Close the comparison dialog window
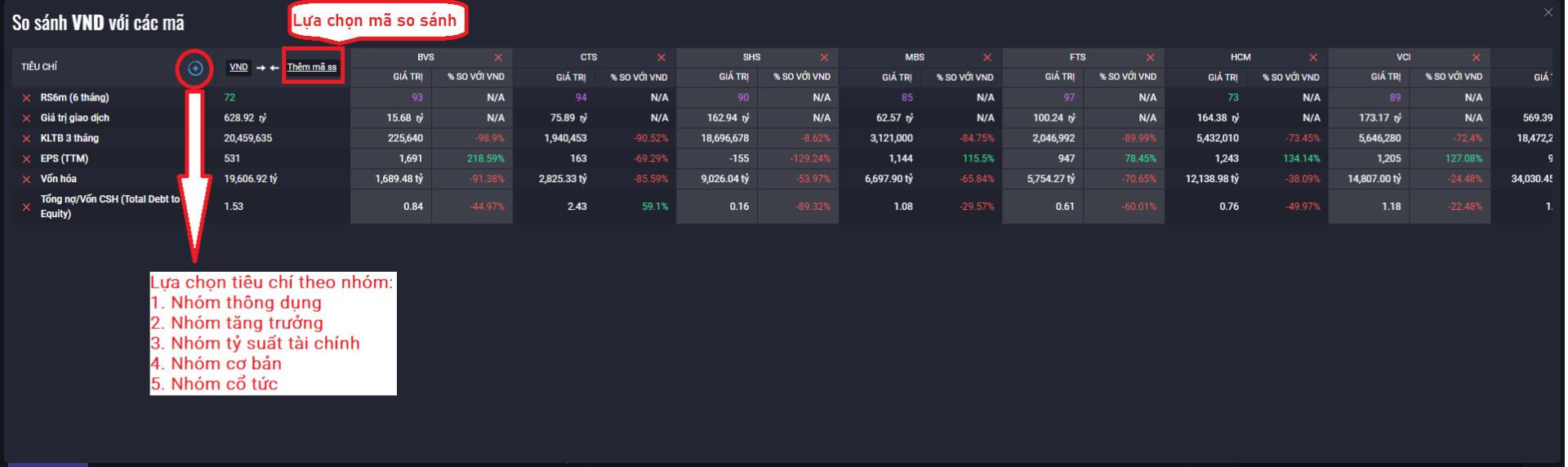Image resolution: width=1568 pixels, height=467 pixels. [1548, 12]
